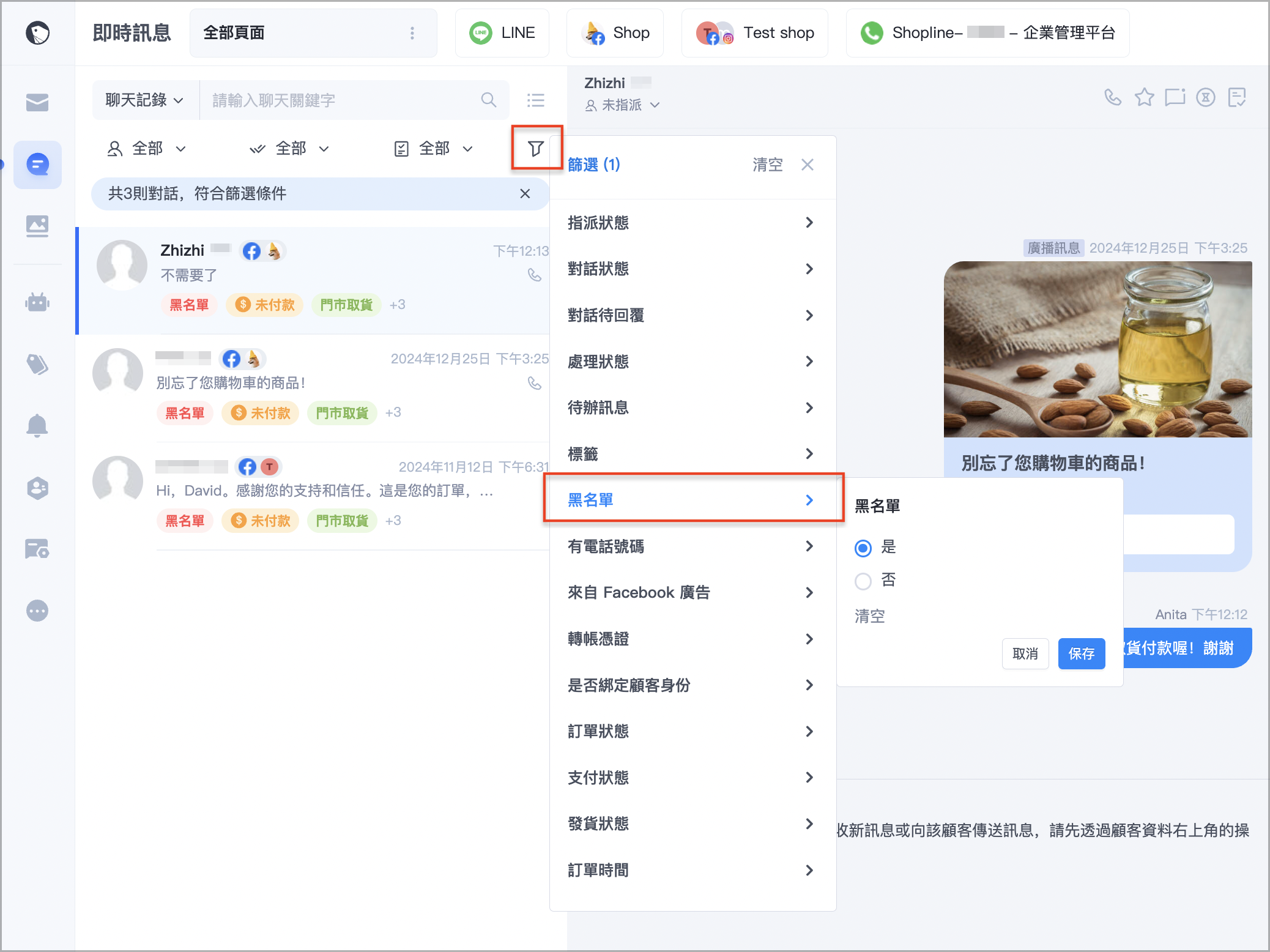Click the app logo at top left
Image resolution: width=1270 pixels, height=952 pixels.
pos(37,32)
